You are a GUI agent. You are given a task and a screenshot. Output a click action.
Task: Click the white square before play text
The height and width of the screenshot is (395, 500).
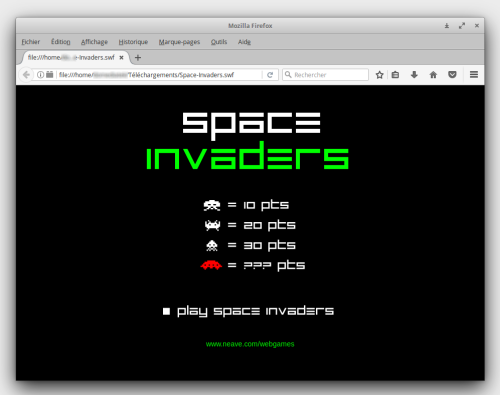tap(166, 311)
